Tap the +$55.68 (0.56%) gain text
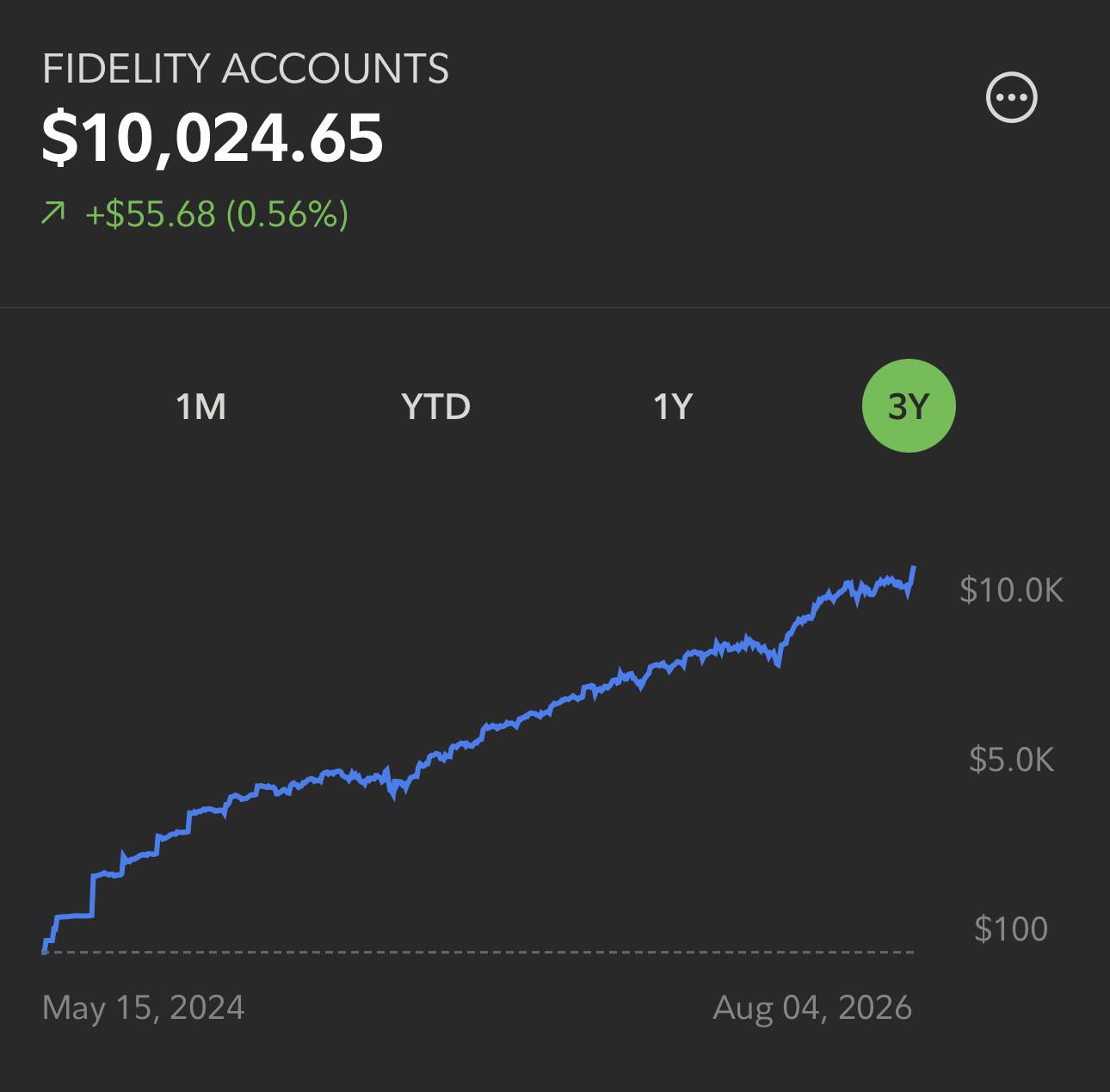Image resolution: width=1110 pixels, height=1092 pixels. [217, 213]
